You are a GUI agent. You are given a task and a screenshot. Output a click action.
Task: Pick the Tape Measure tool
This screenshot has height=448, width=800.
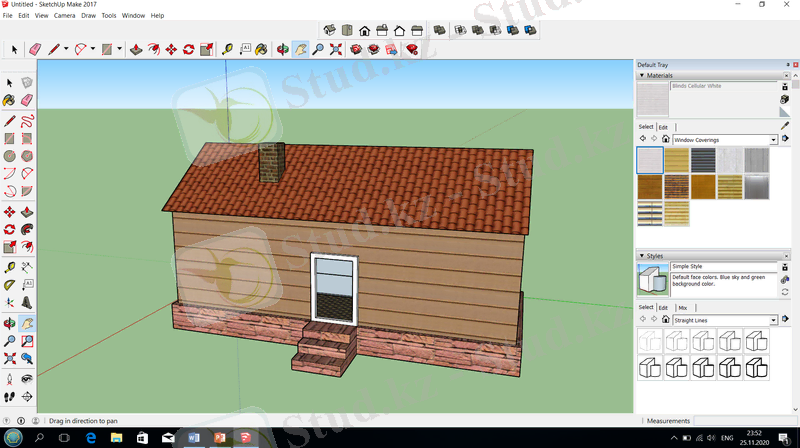tap(227, 48)
